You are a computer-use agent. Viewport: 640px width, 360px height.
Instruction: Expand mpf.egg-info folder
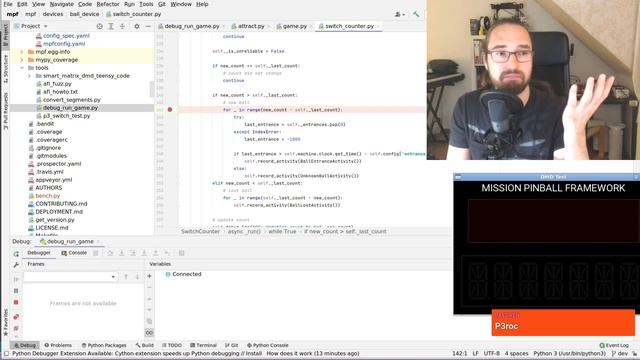(x=22, y=52)
